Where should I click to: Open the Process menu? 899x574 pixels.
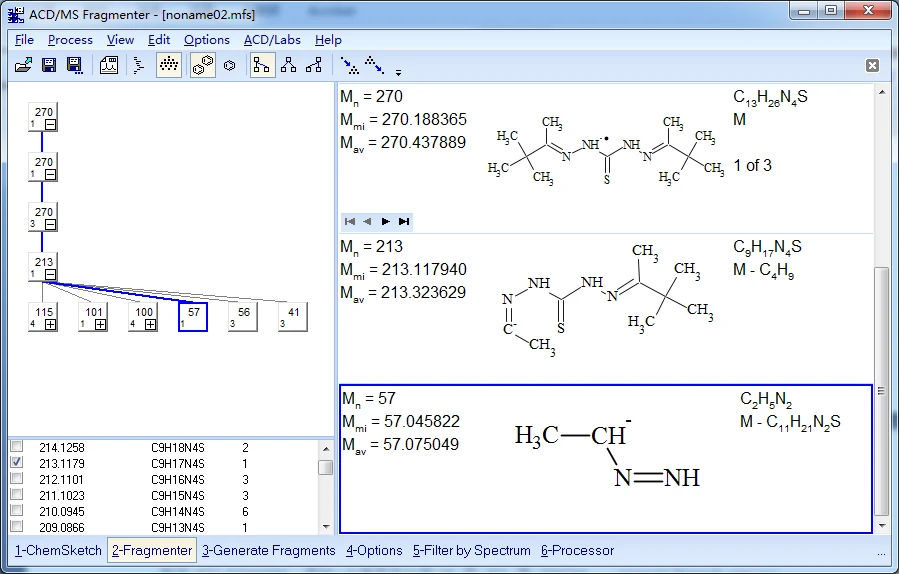pyautogui.click(x=70, y=40)
